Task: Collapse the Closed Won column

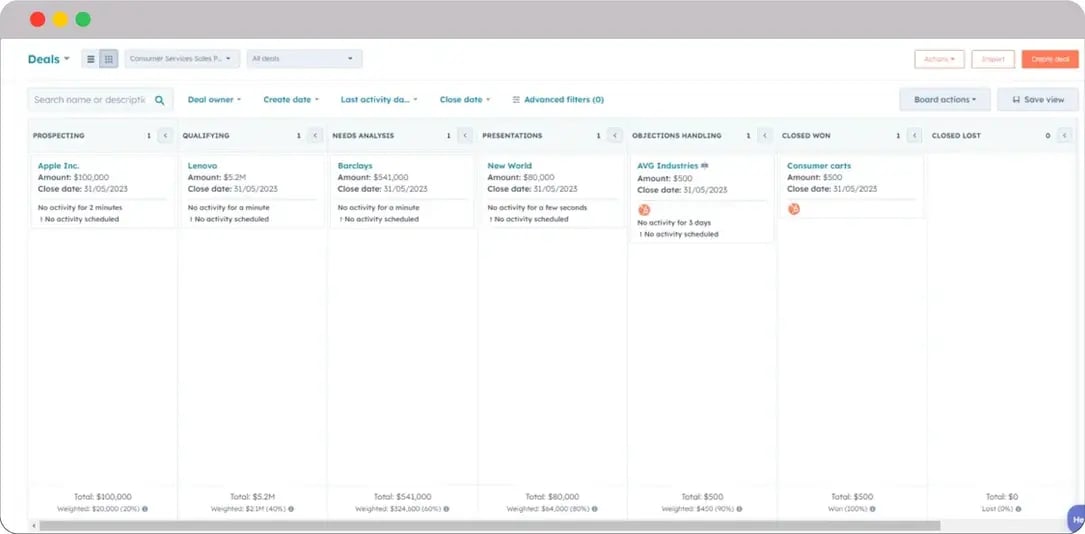Action: click(x=915, y=136)
